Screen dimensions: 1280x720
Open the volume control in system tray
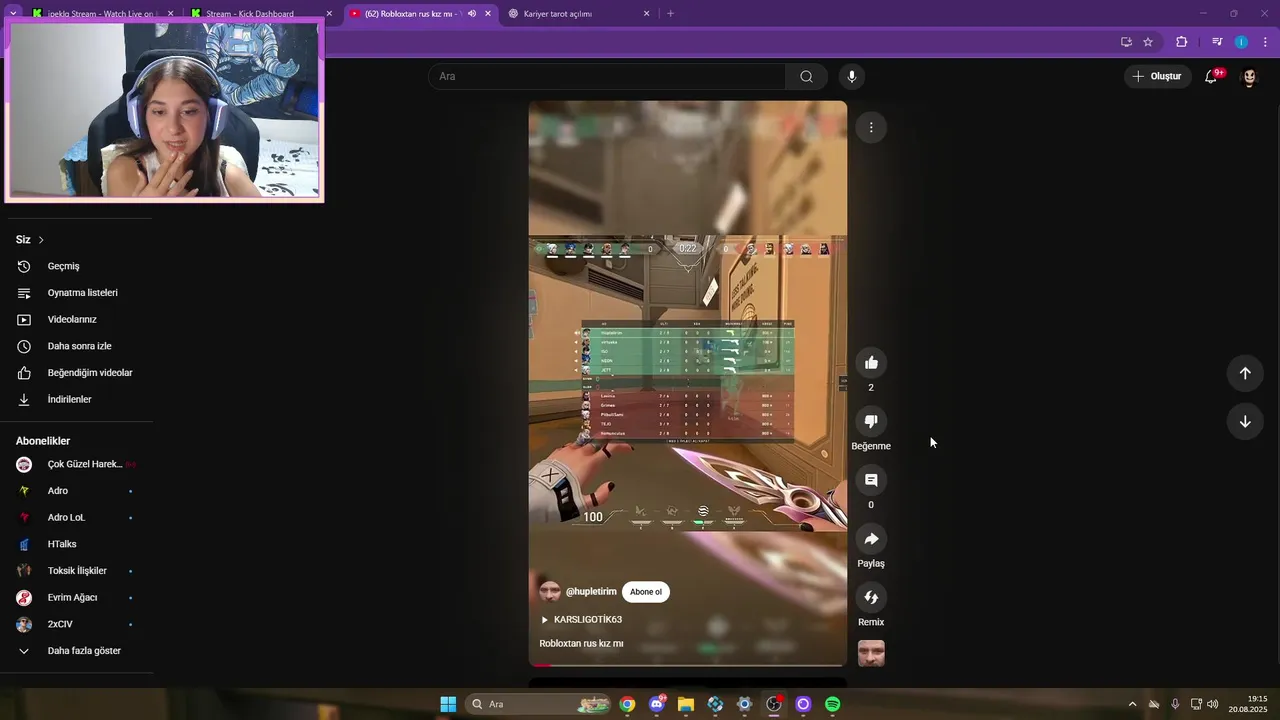[1213, 704]
